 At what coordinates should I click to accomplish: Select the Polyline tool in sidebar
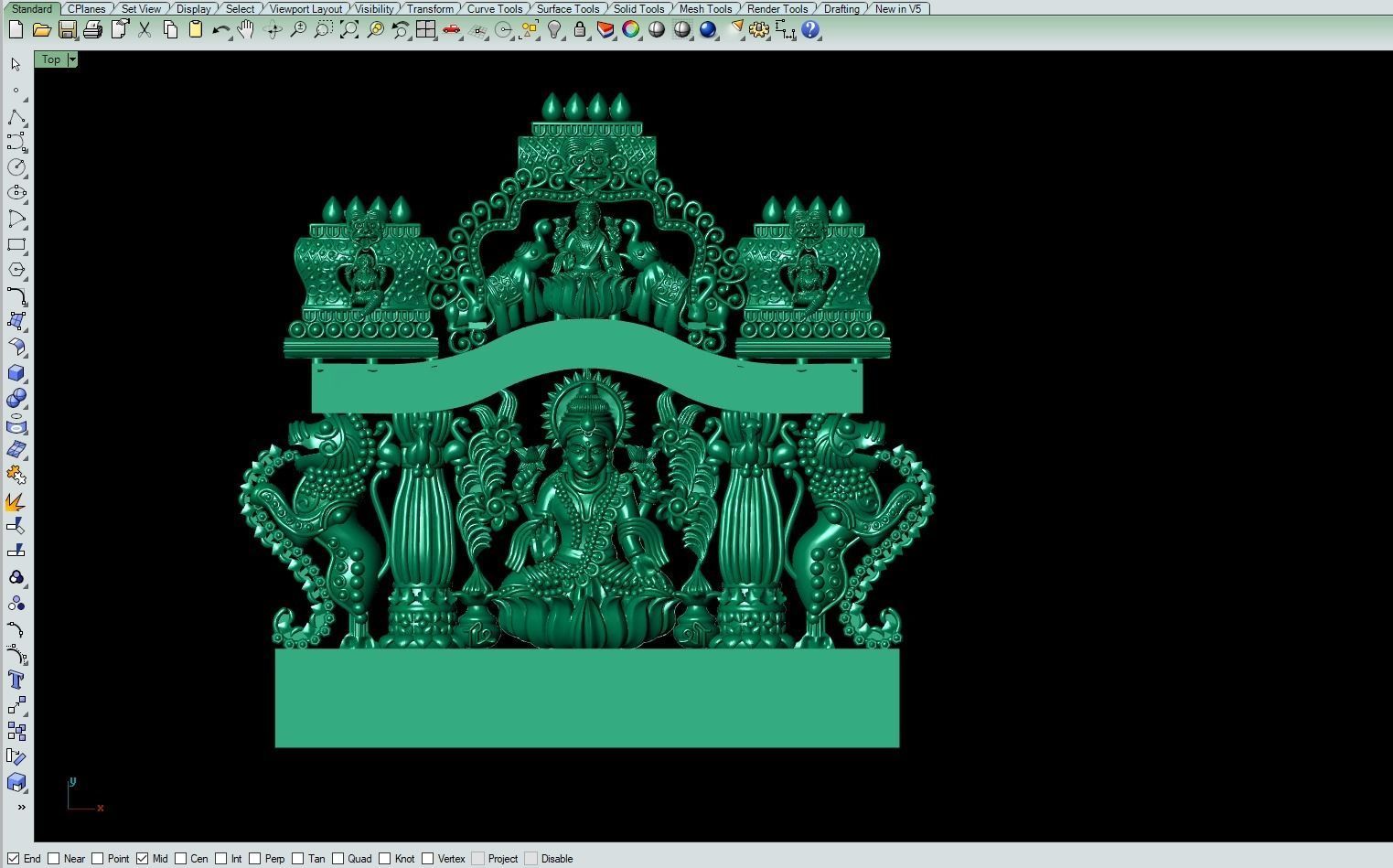point(16,116)
